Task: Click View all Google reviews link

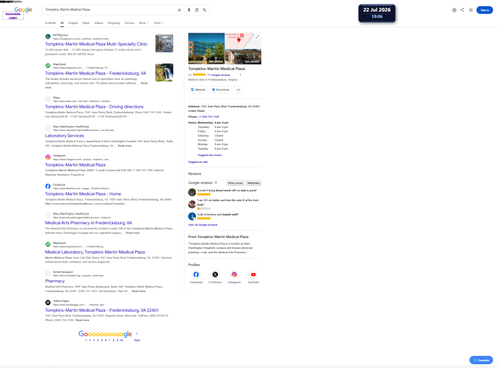Action: [203, 225]
